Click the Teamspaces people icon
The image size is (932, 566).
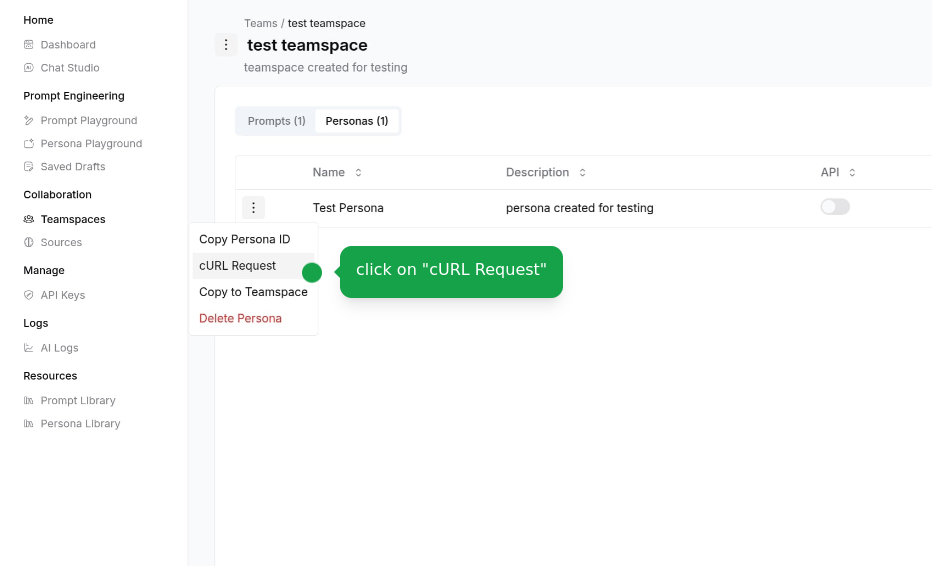pos(29,219)
